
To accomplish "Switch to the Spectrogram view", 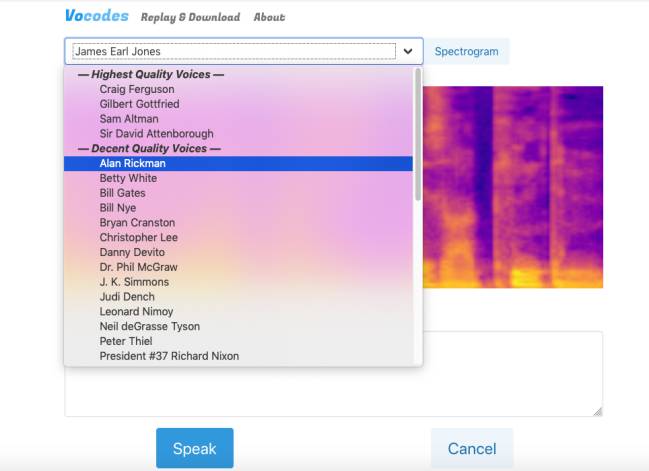I will (x=466, y=51).
